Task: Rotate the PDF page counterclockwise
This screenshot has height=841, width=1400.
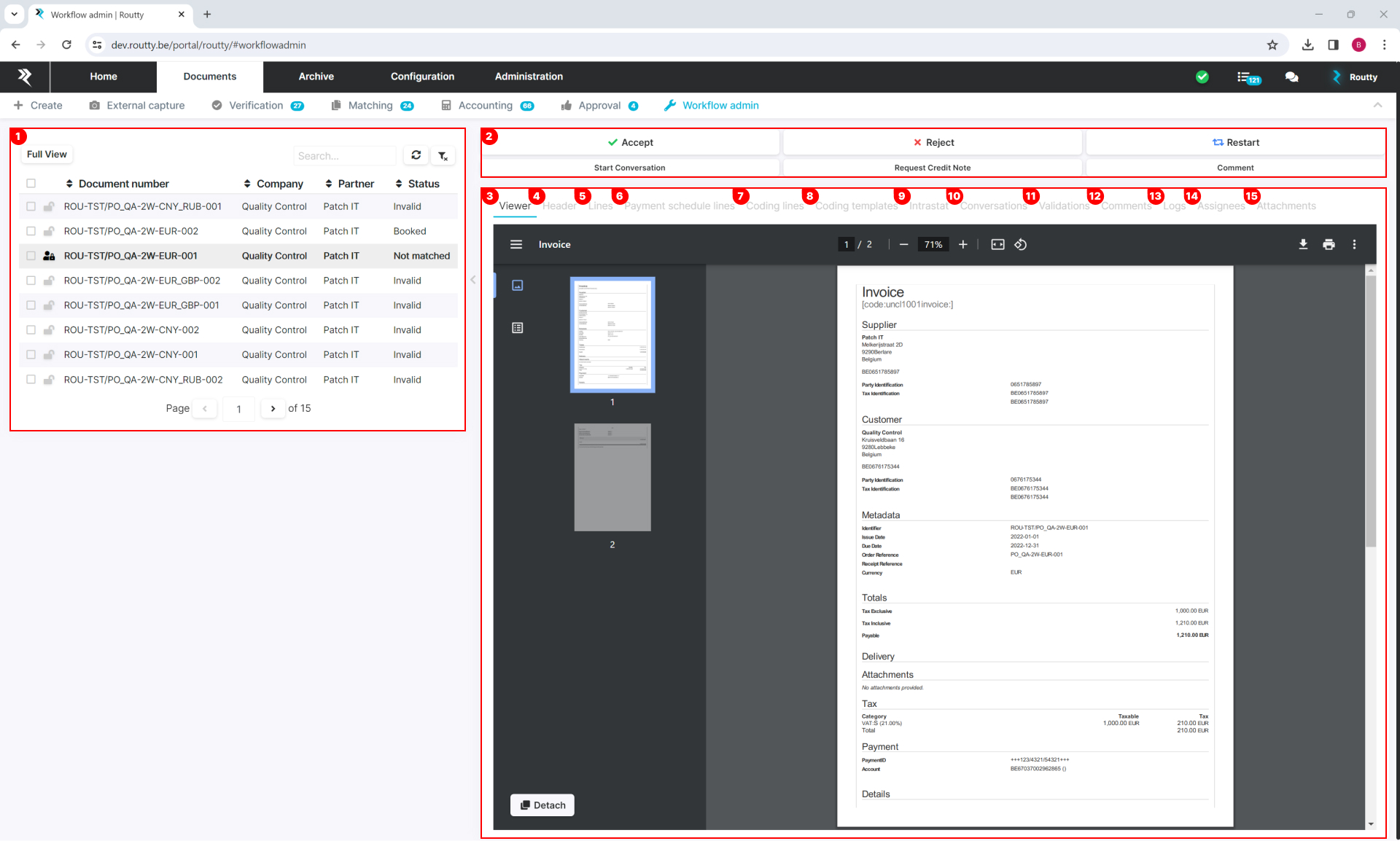Action: 1021,245
